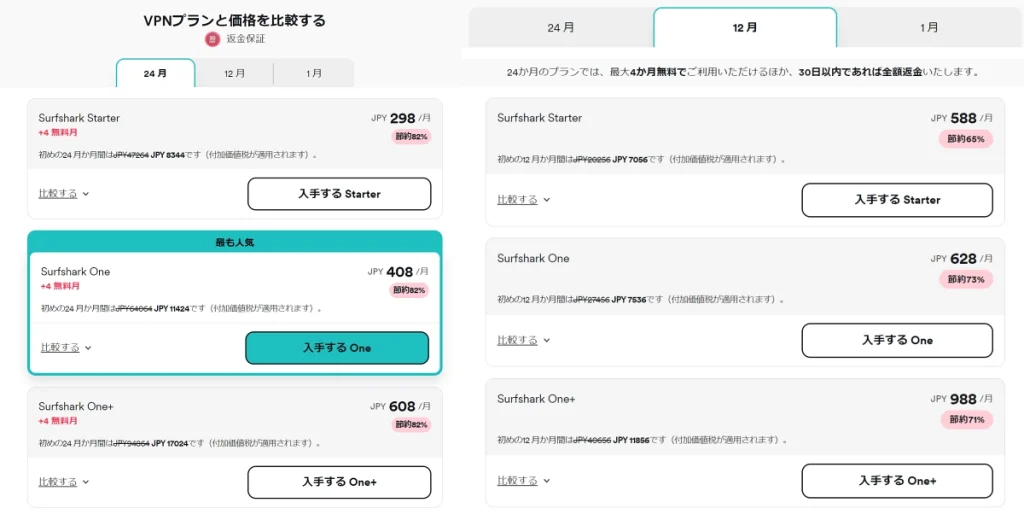Click the 30日以内 refund notice text

744,73
